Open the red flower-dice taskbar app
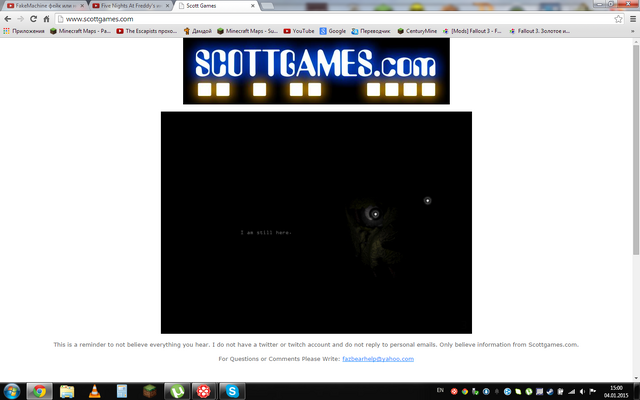Image resolution: width=640 pixels, height=400 pixels. point(204,391)
